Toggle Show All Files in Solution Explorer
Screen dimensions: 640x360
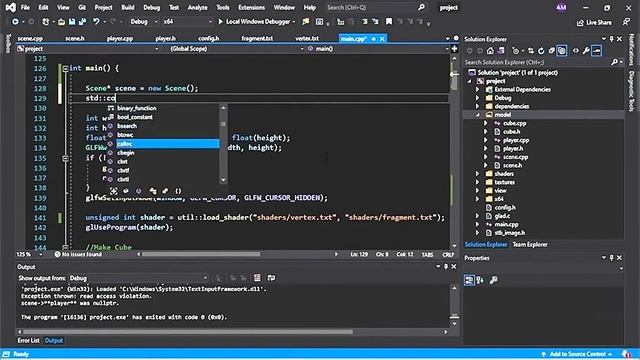(562, 51)
